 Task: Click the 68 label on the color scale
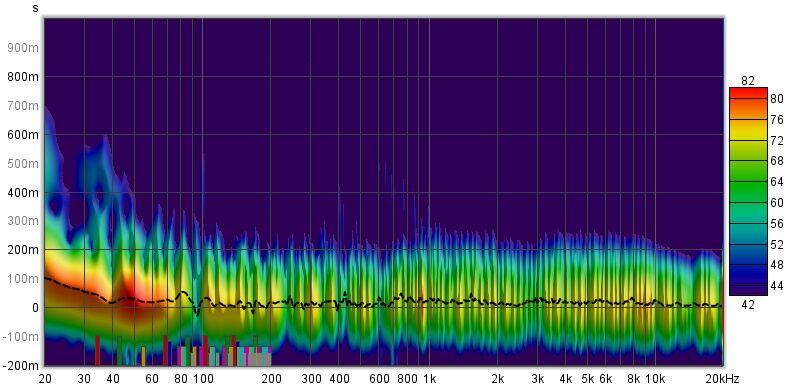point(776,161)
